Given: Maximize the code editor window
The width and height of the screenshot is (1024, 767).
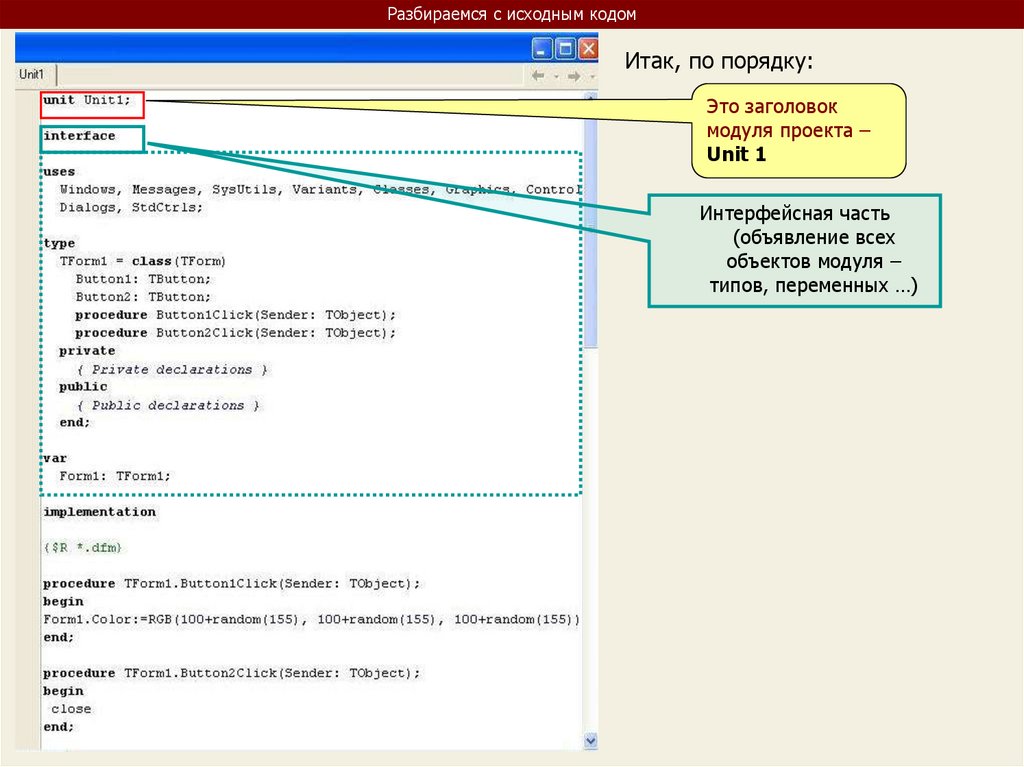Looking at the screenshot, I should [566, 49].
